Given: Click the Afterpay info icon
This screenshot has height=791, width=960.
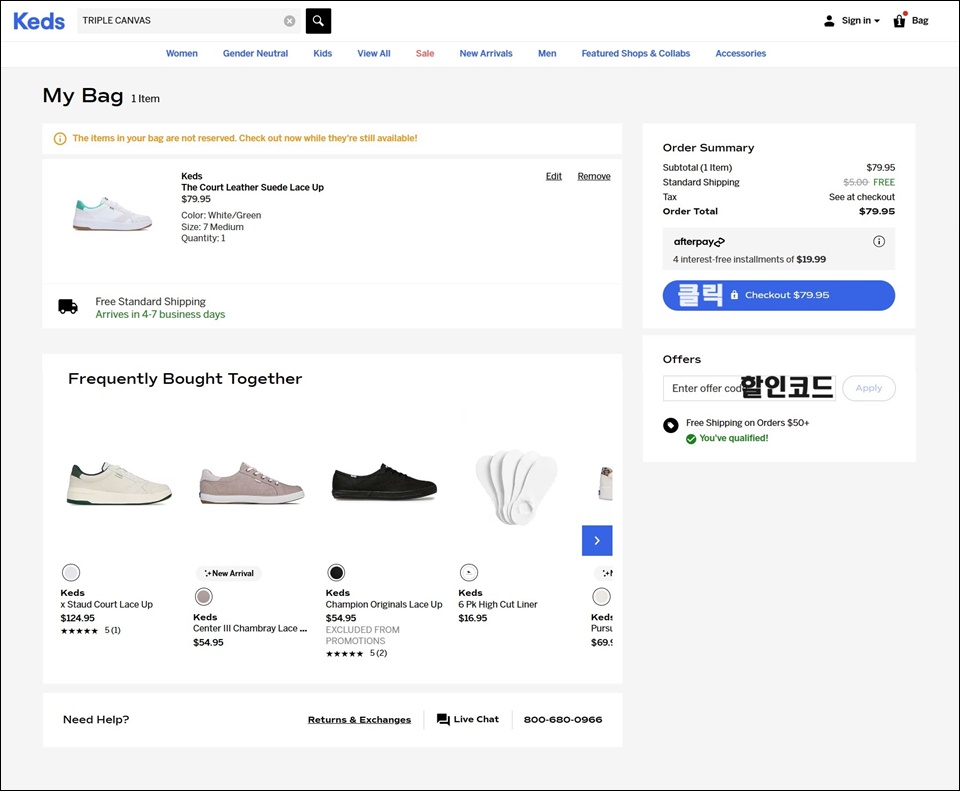Looking at the screenshot, I should point(879,241).
